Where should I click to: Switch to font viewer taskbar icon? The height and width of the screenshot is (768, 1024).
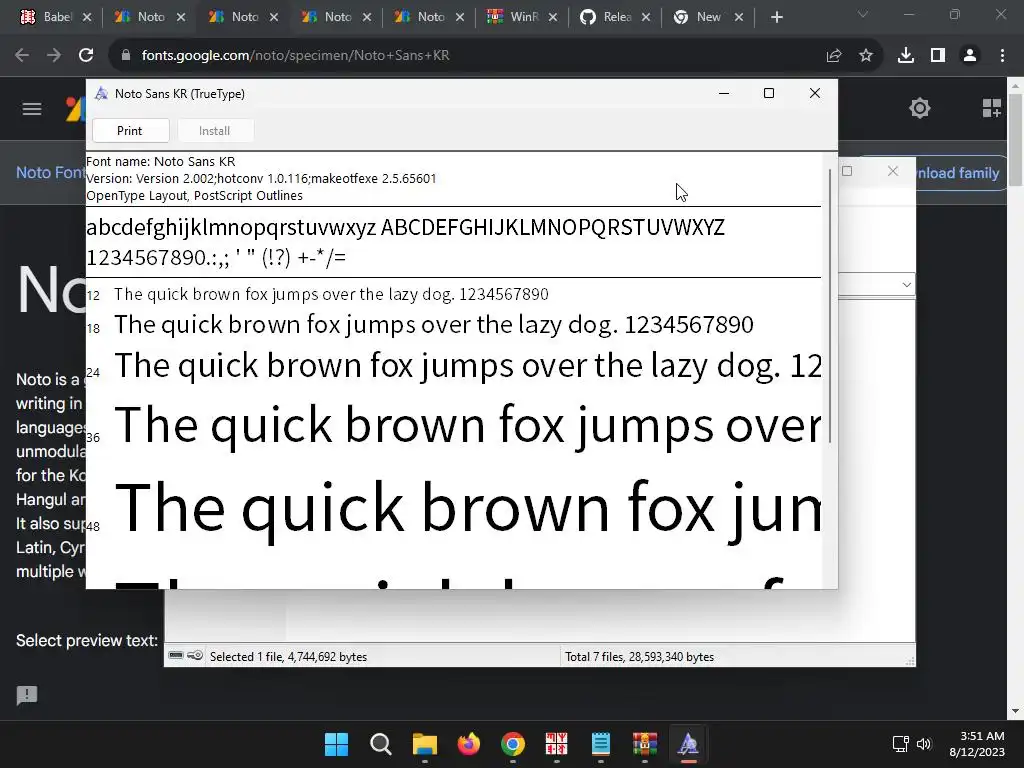click(688, 744)
